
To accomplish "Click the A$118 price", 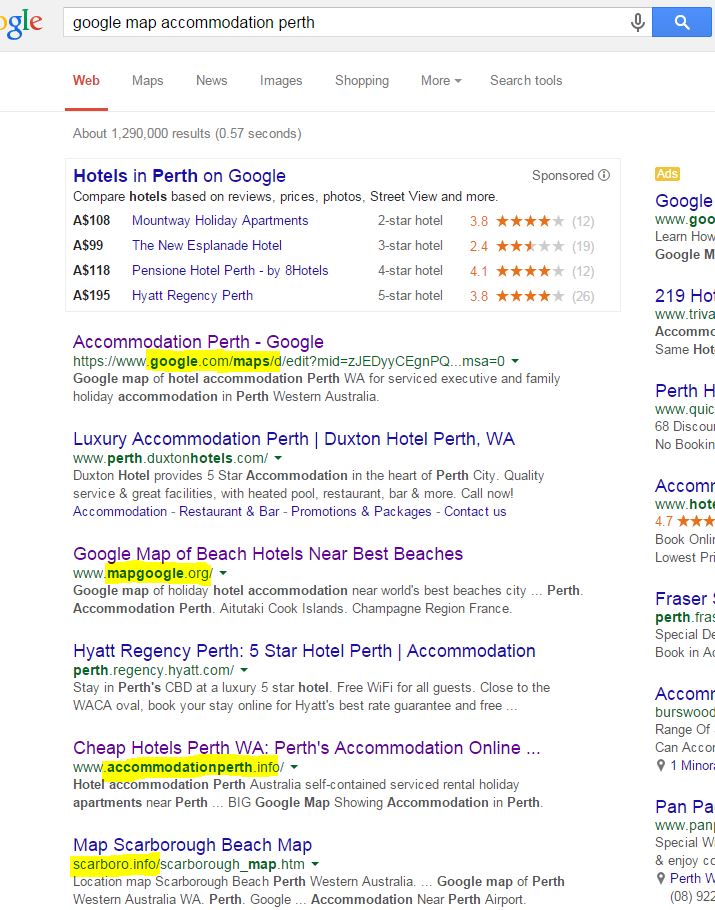I will click(x=92, y=270).
